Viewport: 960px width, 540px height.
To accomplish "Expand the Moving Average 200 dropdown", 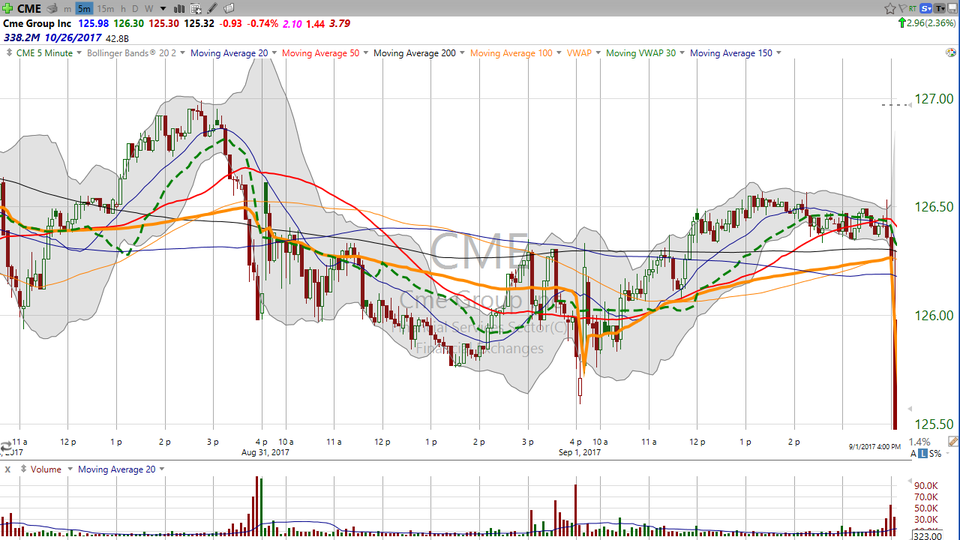I will (462, 53).
